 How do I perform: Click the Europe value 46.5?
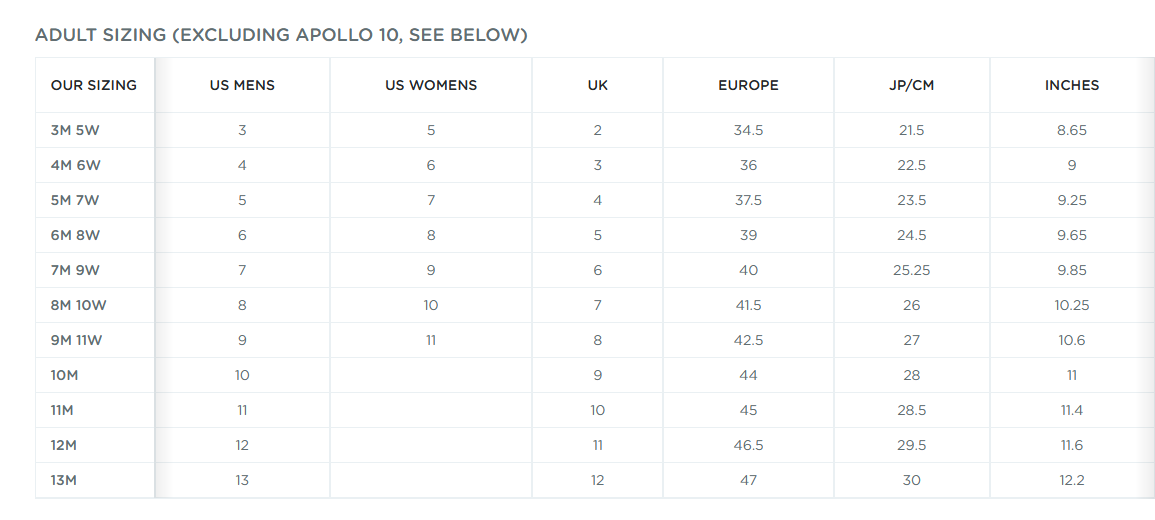pyautogui.click(x=748, y=446)
